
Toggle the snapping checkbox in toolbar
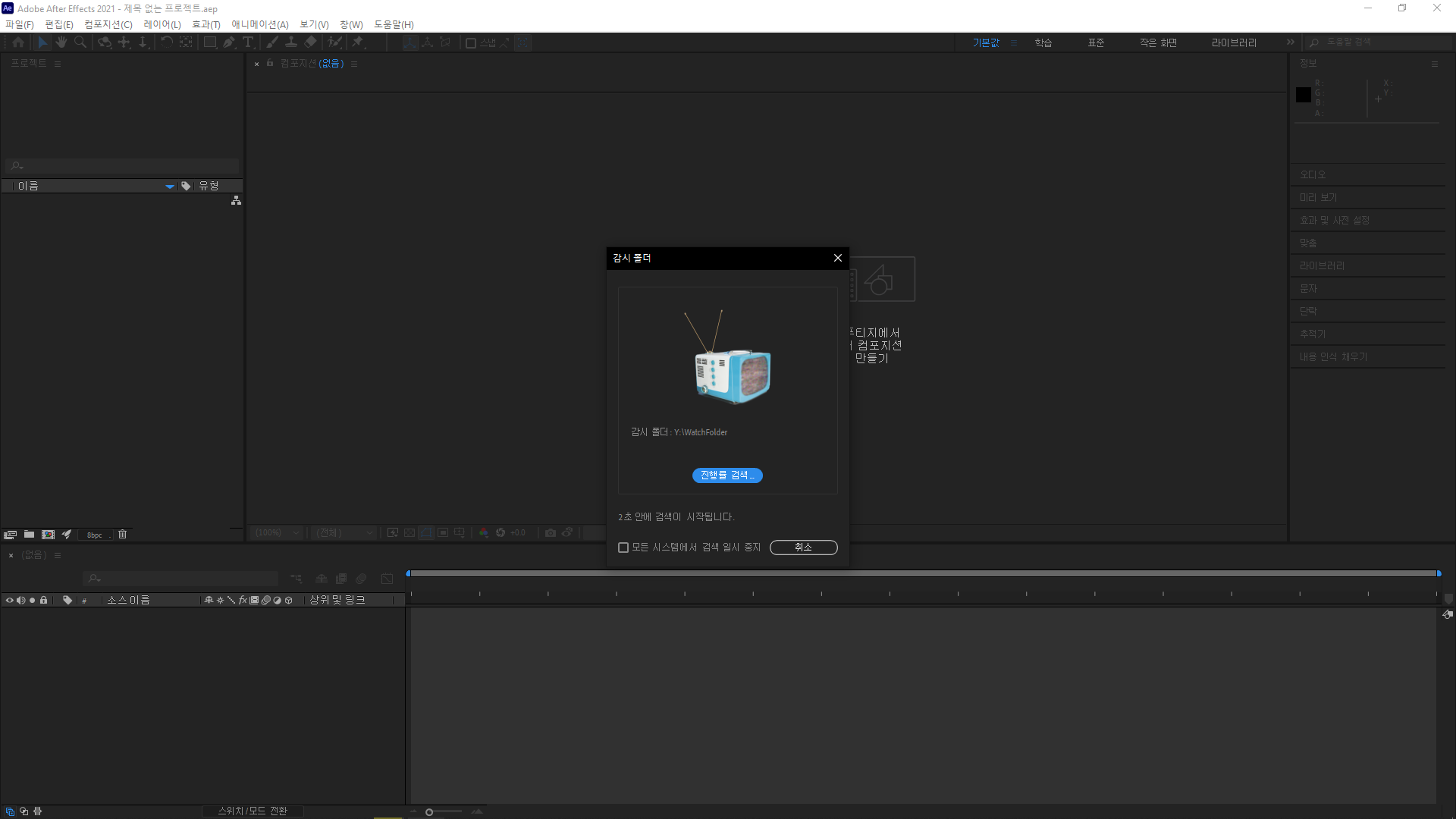[x=471, y=43]
